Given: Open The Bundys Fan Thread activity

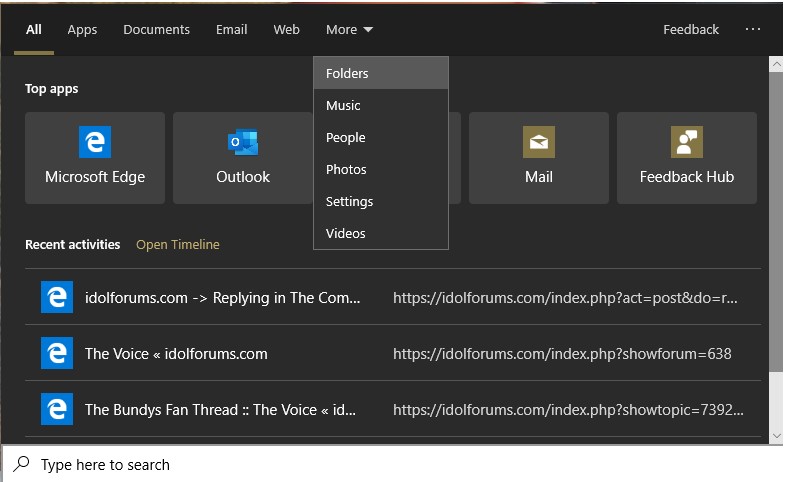Looking at the screenshot, I should point(393,409).
